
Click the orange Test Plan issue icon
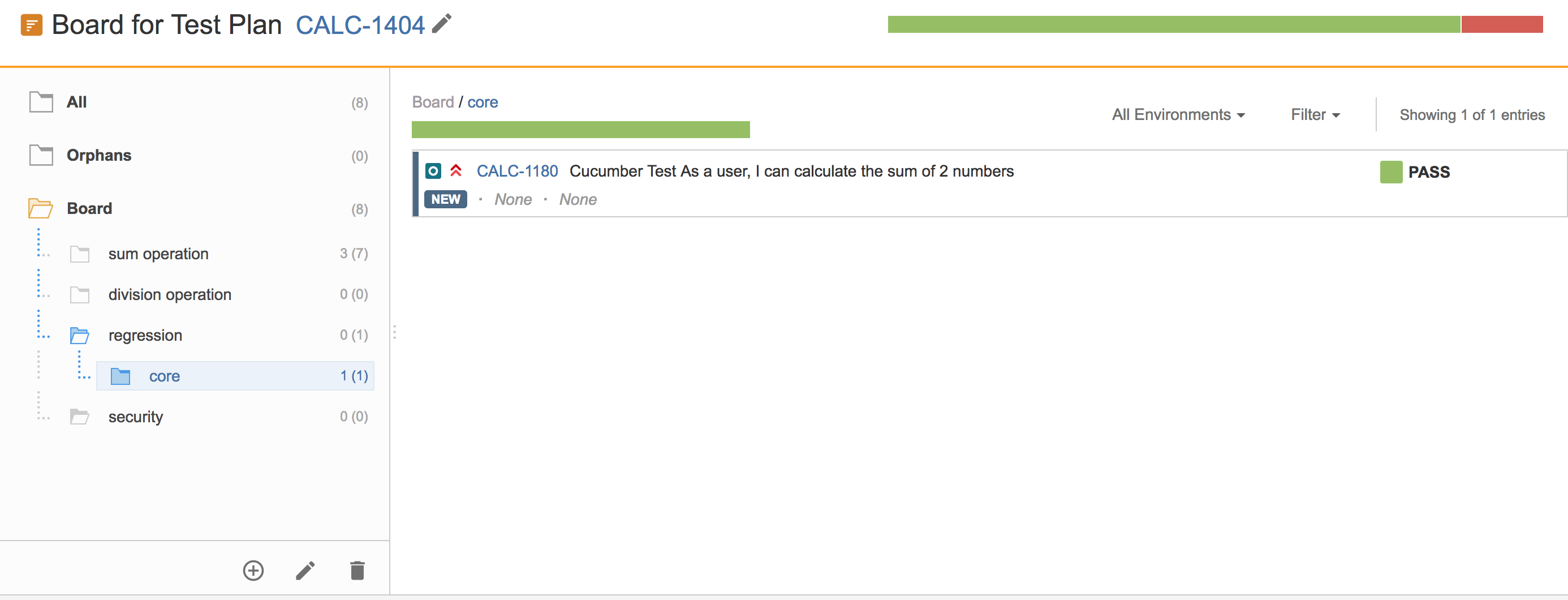pos(32,25)
